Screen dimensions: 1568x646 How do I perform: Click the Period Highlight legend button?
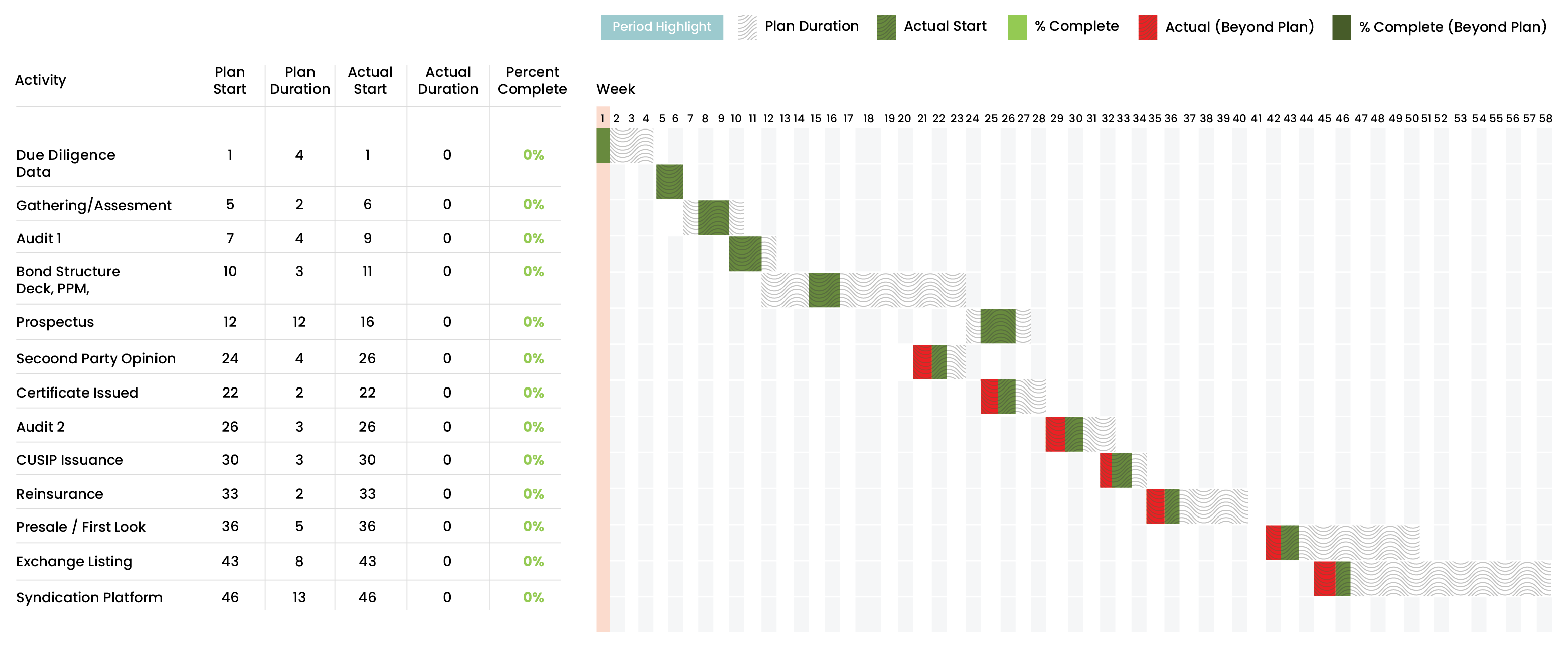coord(662,27)
